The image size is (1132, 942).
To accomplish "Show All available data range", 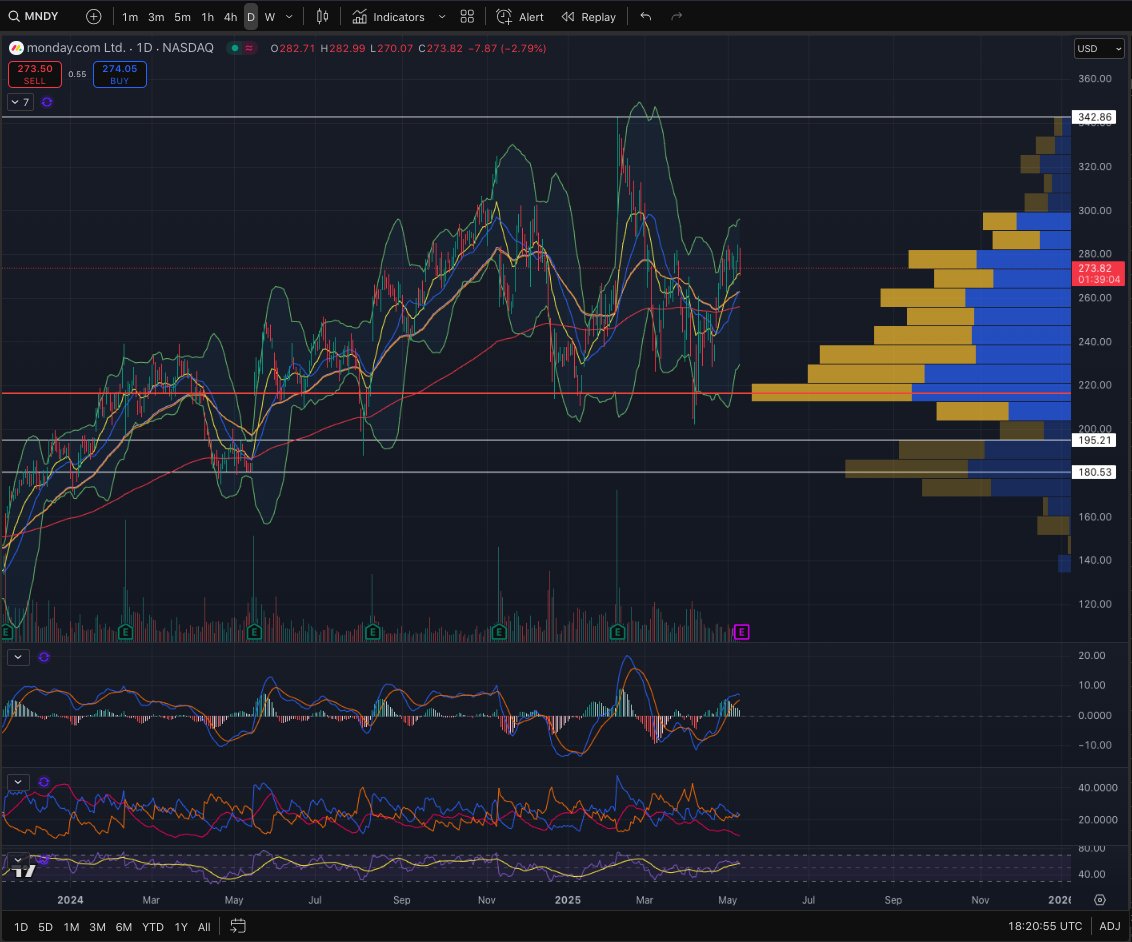I will 204,927.
